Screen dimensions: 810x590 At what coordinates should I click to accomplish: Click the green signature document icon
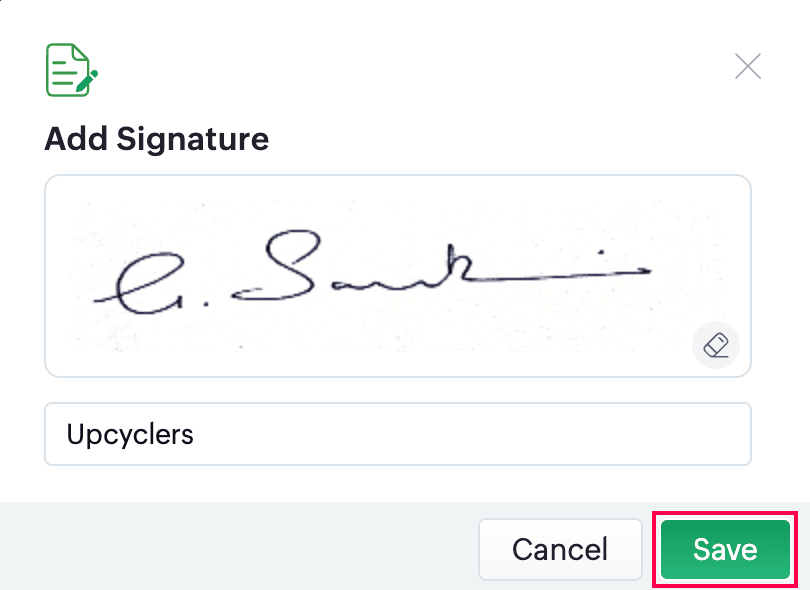point(72,69)
